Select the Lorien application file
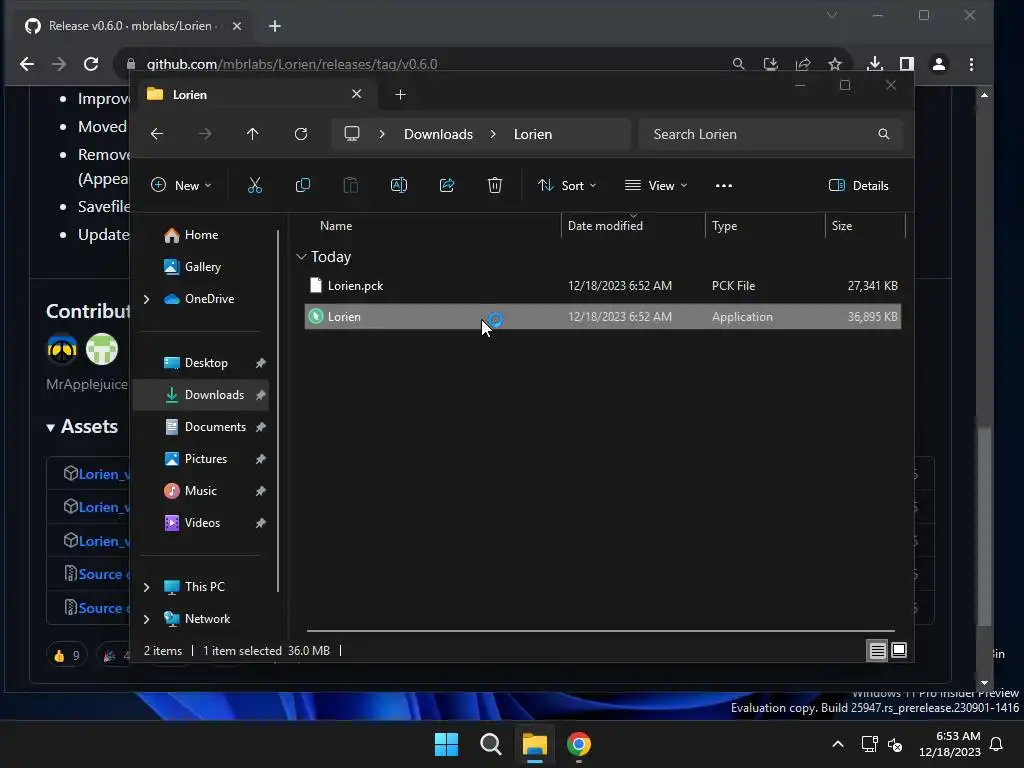1024x768 pixels. (603, 317)
